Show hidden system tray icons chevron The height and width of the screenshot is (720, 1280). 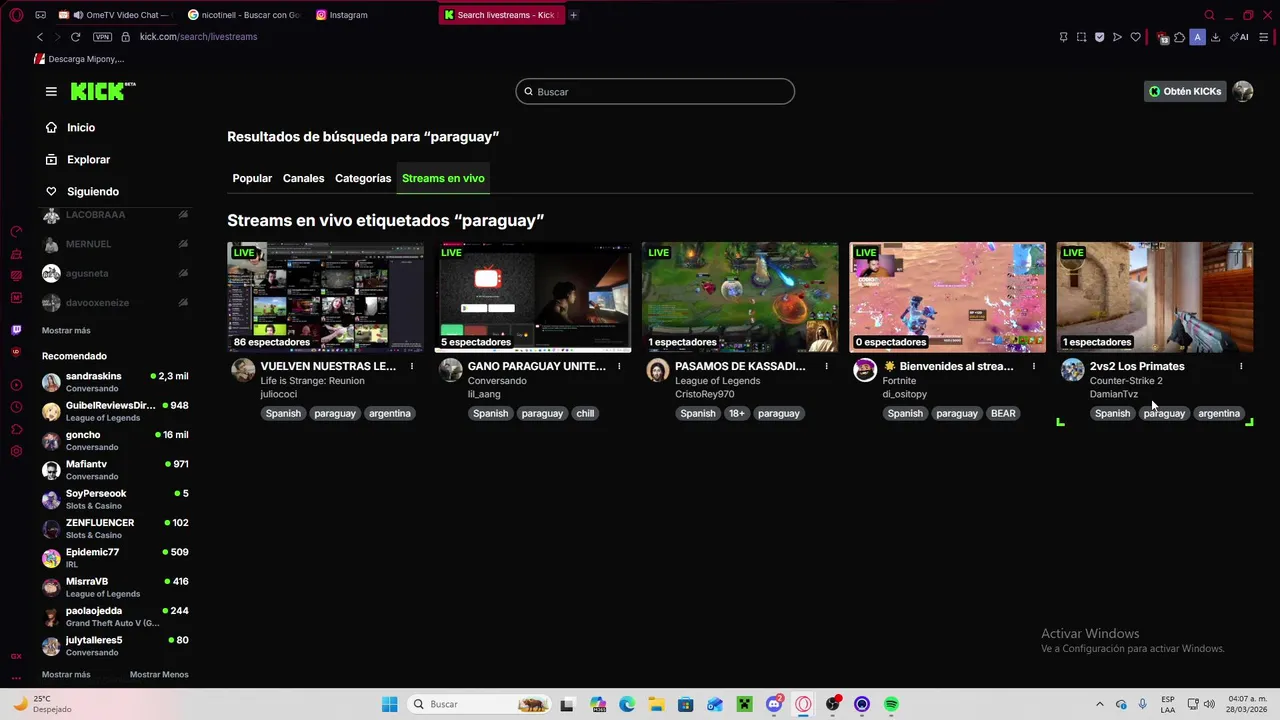(1099, 704)
